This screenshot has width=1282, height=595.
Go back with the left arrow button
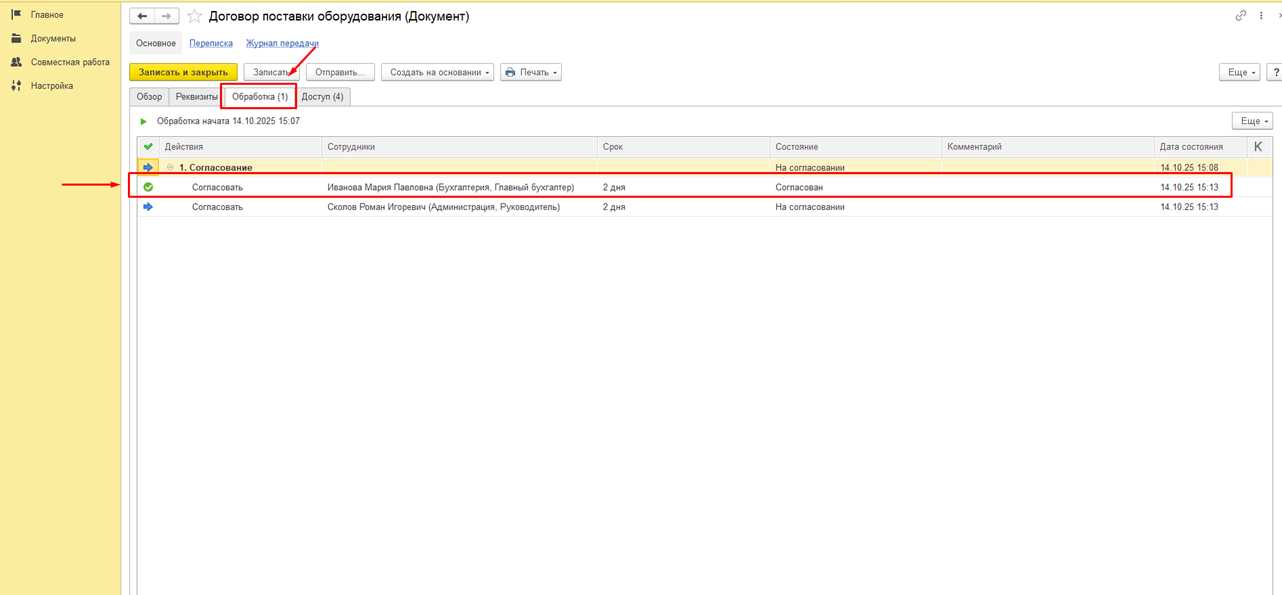click(142, 16)
